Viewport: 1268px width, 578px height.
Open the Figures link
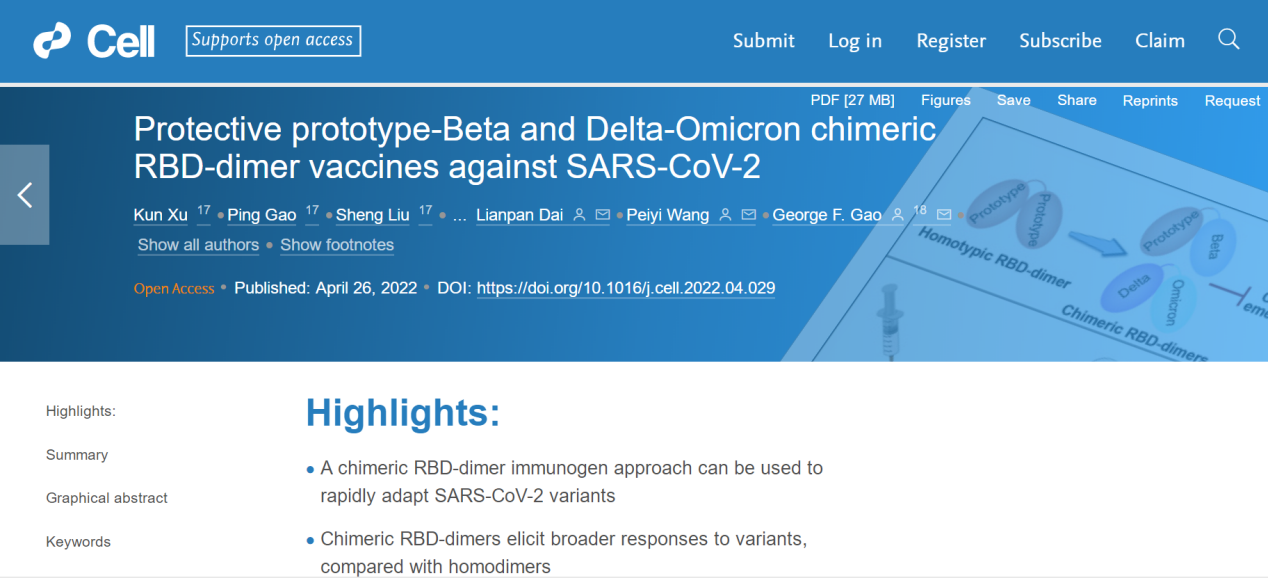pyautogui.click(x=946, y=100)
